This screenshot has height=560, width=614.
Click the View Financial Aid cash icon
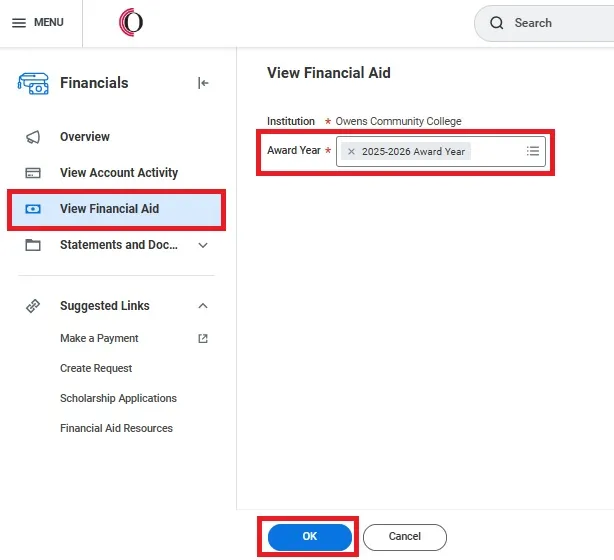(x=33, y=209)
